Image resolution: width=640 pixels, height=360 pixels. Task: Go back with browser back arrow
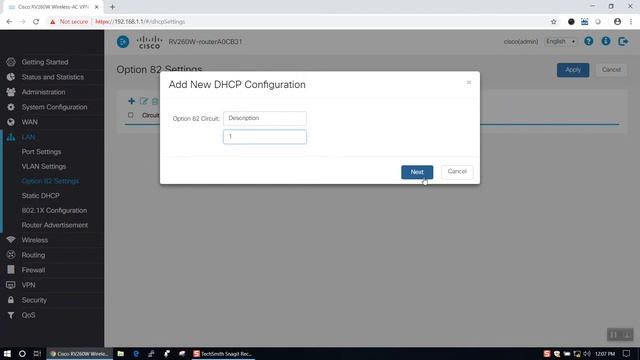[9, 22]
